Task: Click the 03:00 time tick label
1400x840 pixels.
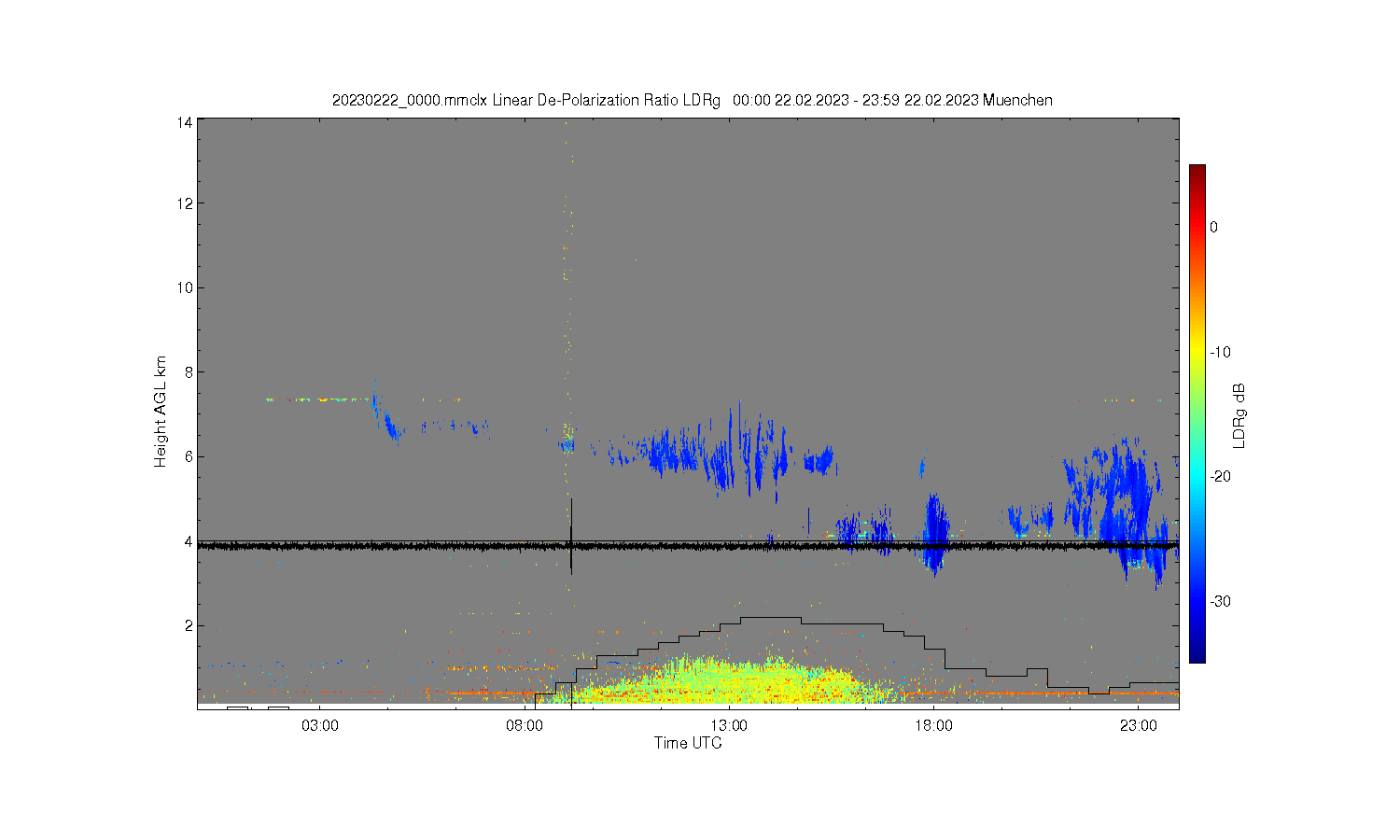Action: [x=320, y=725]
